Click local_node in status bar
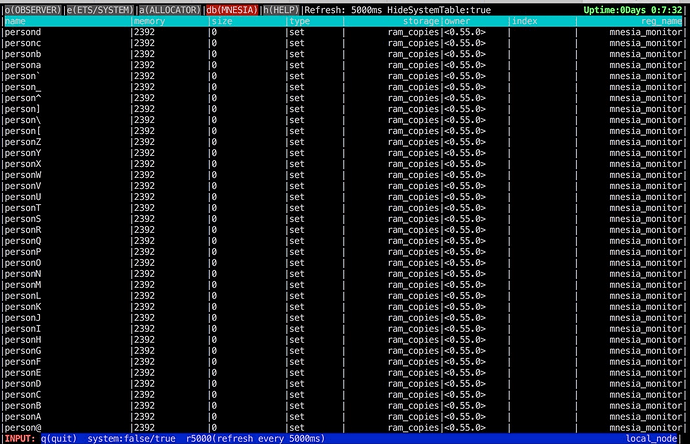Viewport: 690px width, 444px height. (651, 439)
